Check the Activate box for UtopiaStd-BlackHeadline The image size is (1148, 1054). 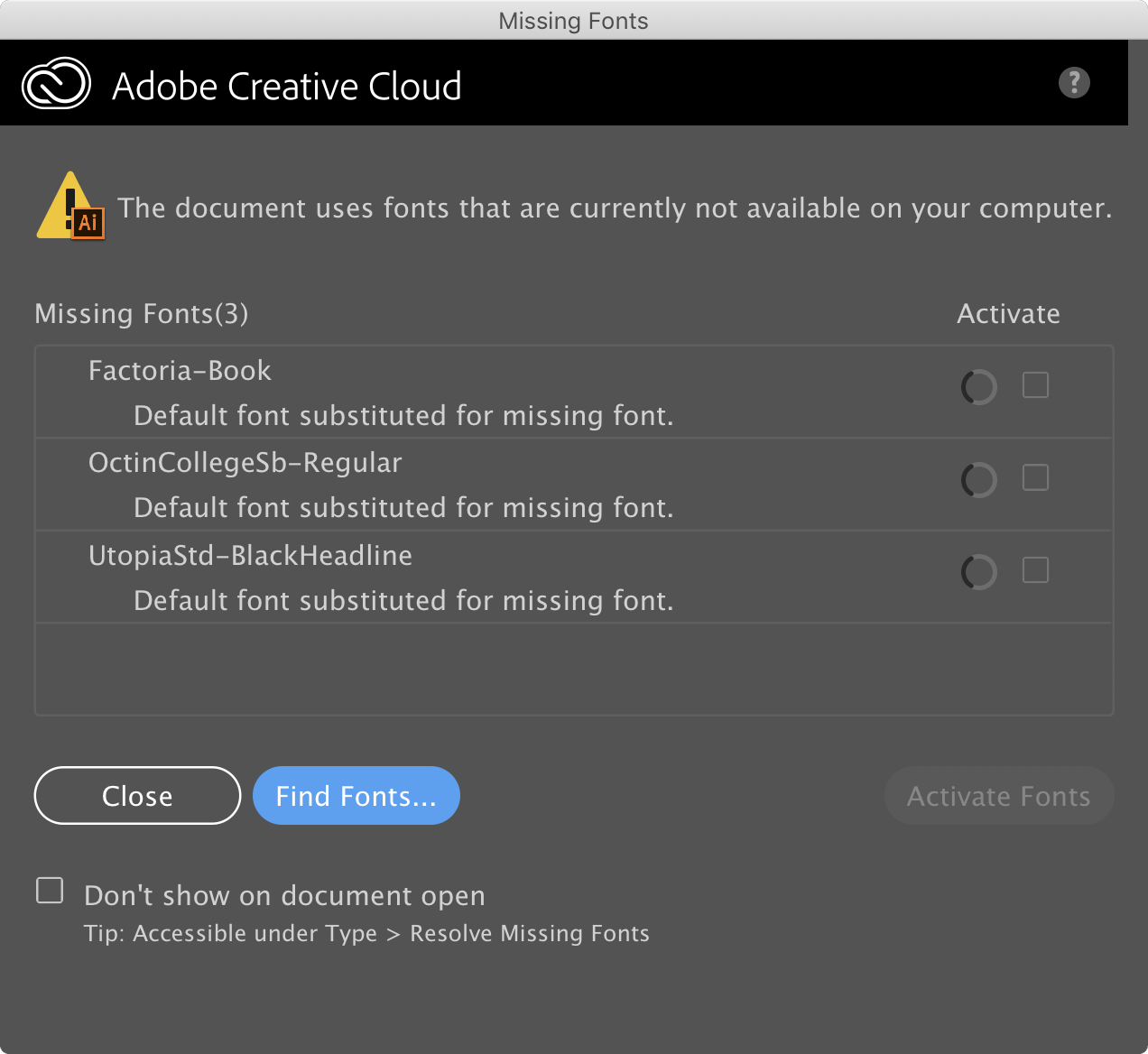click(x=1035, y=569)
